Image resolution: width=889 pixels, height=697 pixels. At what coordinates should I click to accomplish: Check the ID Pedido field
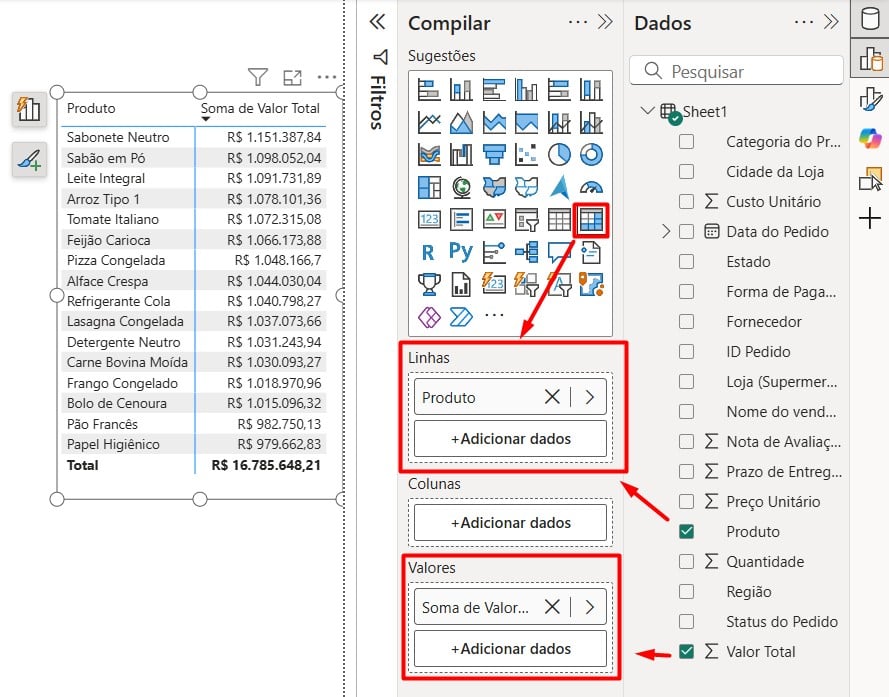coord(687,352)
